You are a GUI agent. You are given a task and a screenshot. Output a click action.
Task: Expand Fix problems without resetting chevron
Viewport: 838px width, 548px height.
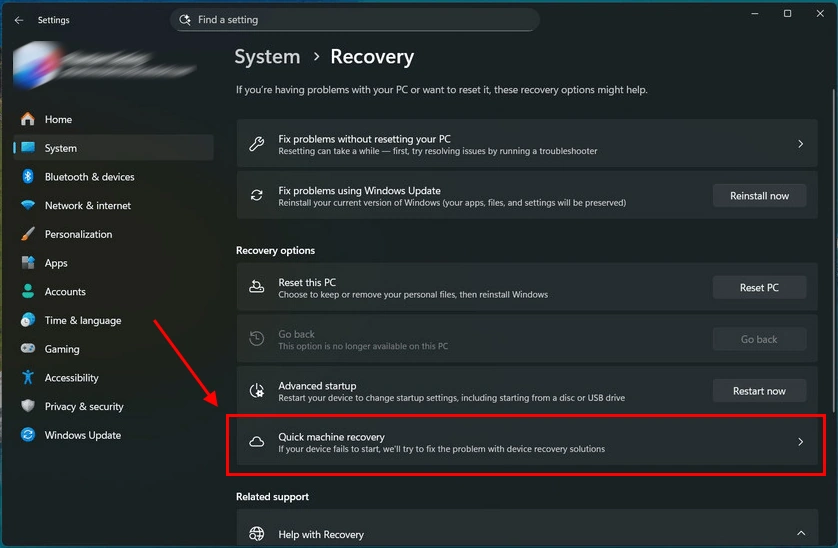[x=800, y=144]
